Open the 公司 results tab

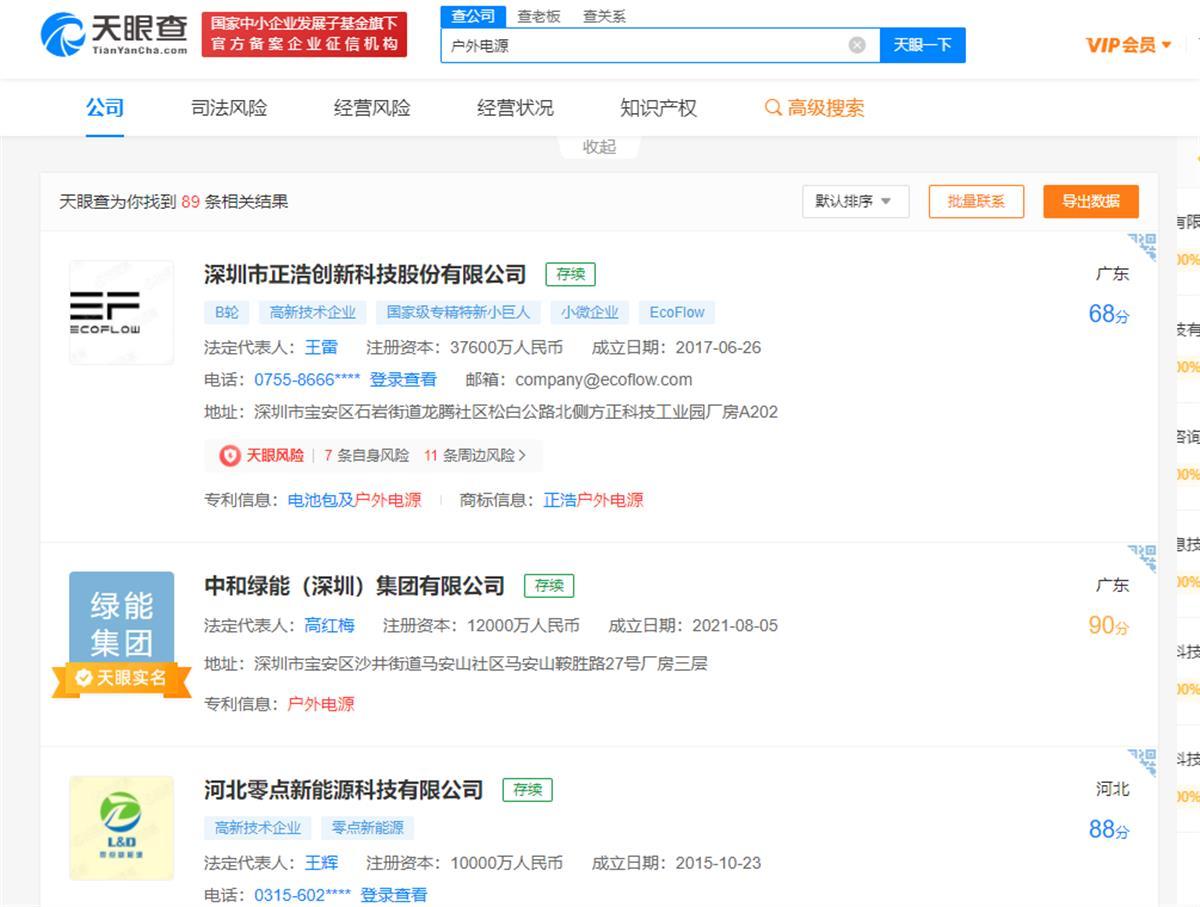point(105,108)
